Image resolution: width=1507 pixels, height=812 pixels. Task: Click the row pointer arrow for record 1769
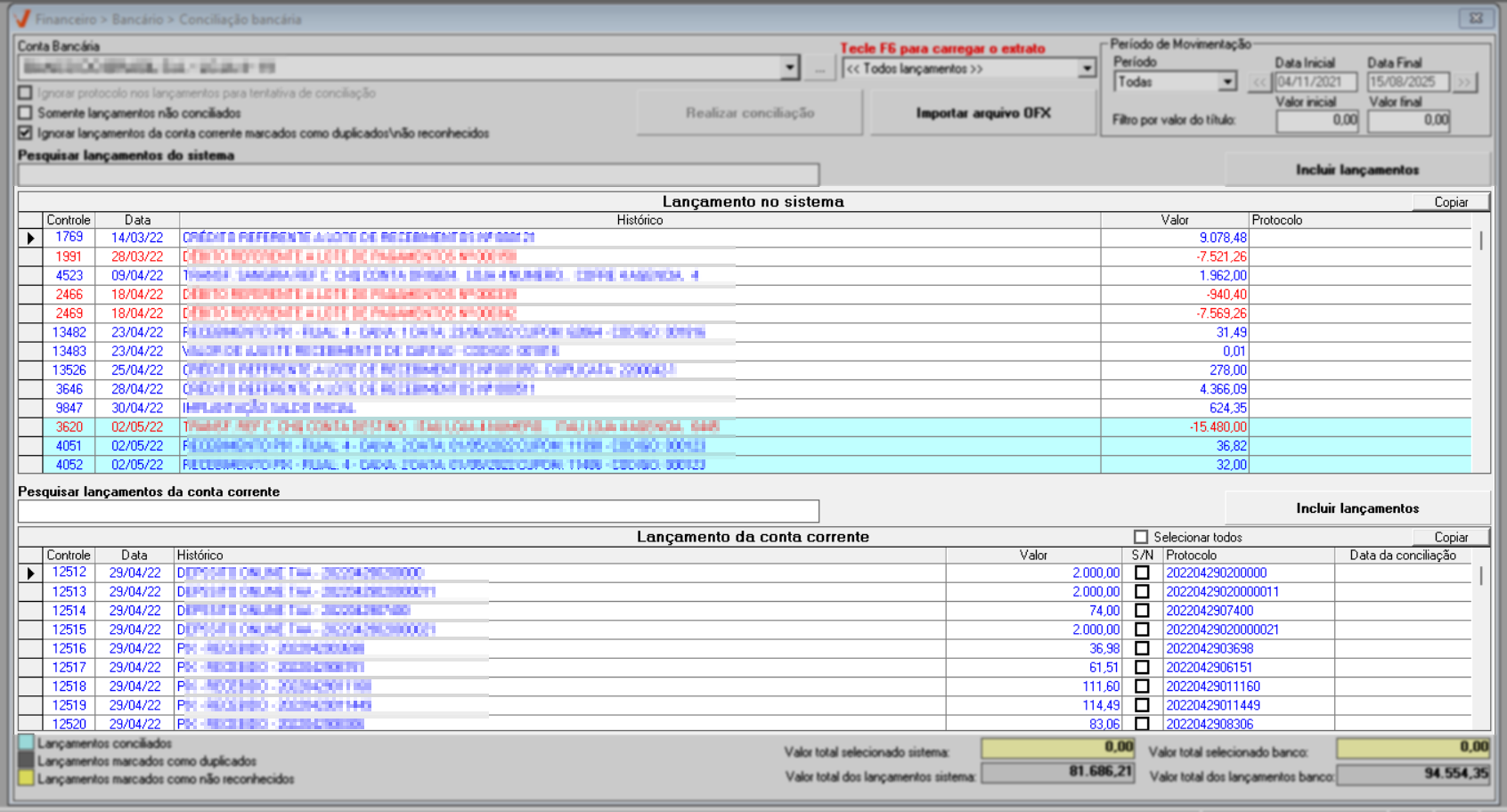point(31,238)
